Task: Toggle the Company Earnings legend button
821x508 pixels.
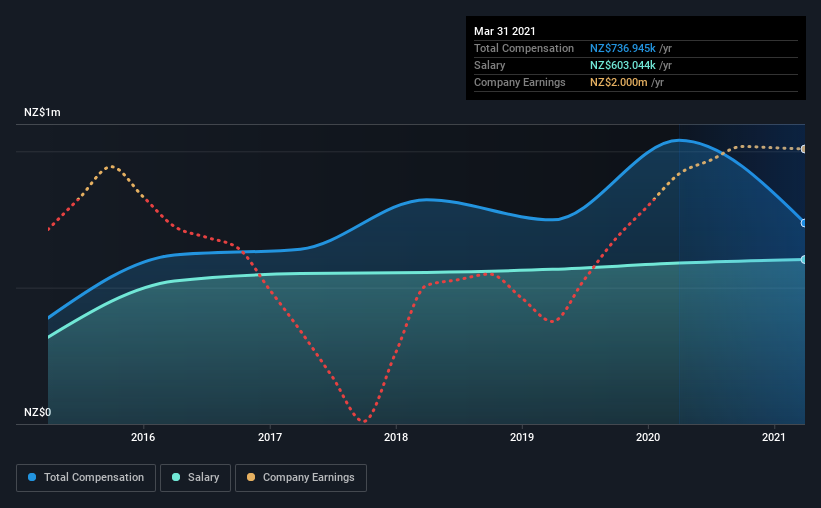Action: (x=301, y=478)
